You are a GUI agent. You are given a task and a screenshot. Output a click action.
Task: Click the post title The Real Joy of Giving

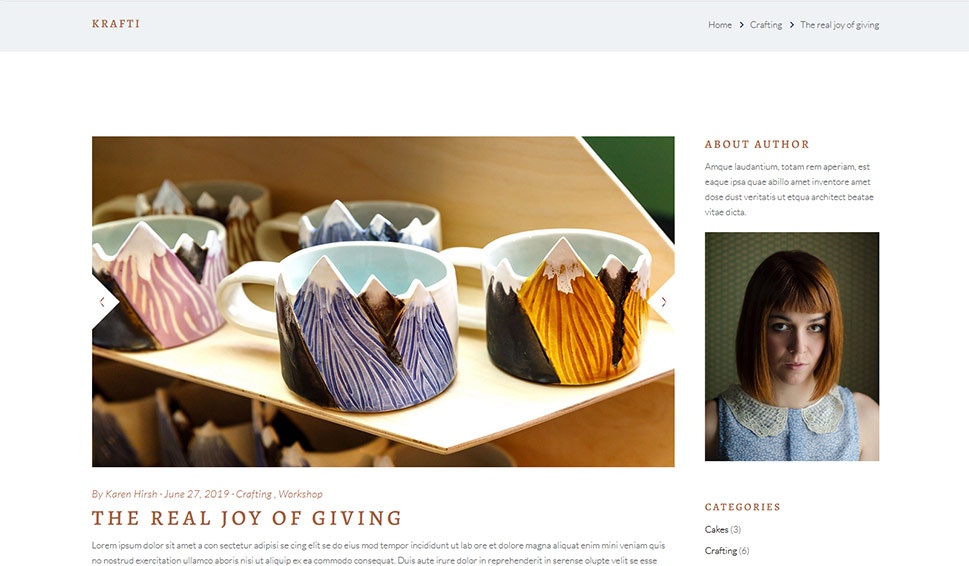point(247,518)
